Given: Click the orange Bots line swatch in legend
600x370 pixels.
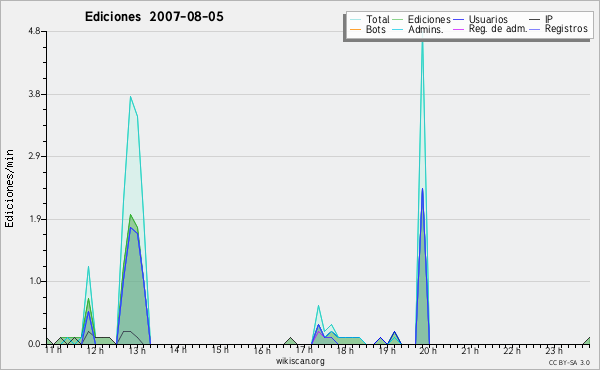Looking at the screenshot, I should (x=355, y=29).
